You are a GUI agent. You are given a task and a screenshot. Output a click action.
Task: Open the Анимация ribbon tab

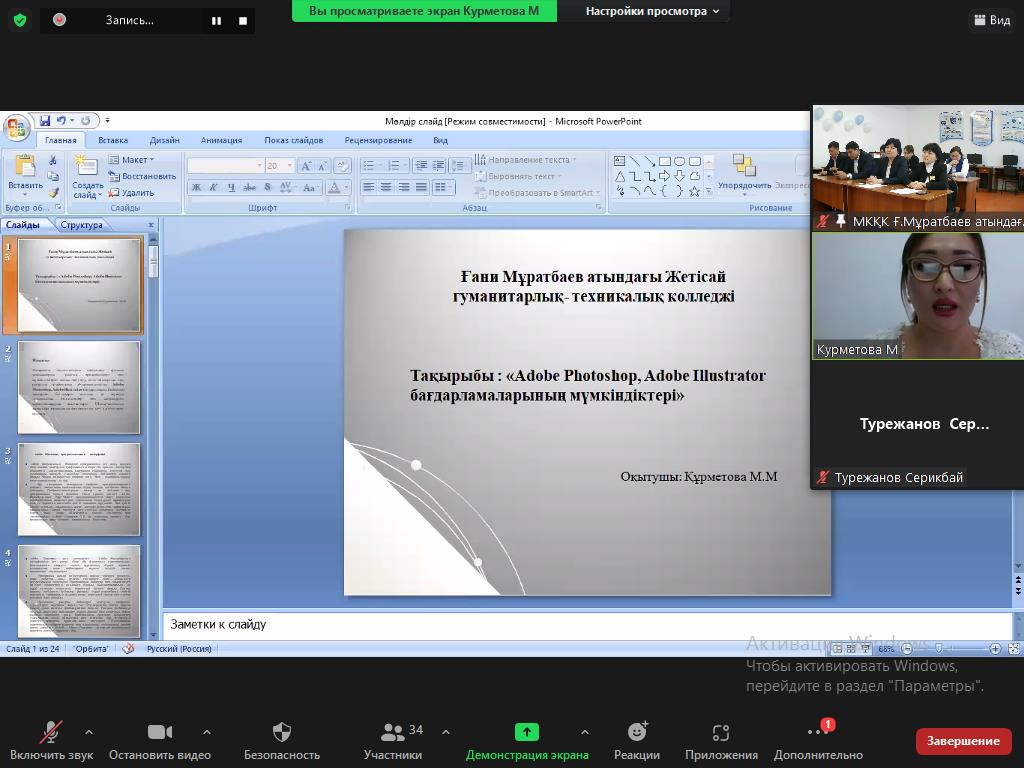[221, 140]
